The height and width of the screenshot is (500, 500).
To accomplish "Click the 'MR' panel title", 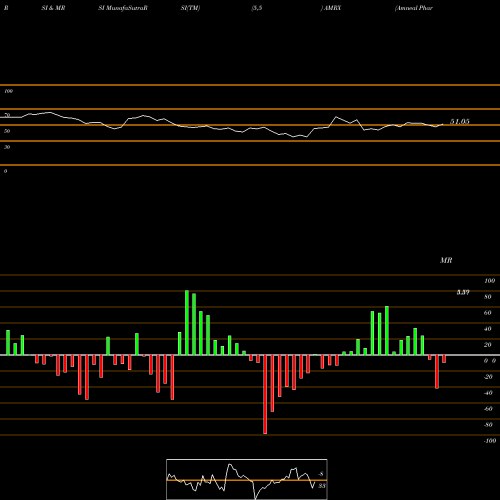I will (x=446, y=260).
